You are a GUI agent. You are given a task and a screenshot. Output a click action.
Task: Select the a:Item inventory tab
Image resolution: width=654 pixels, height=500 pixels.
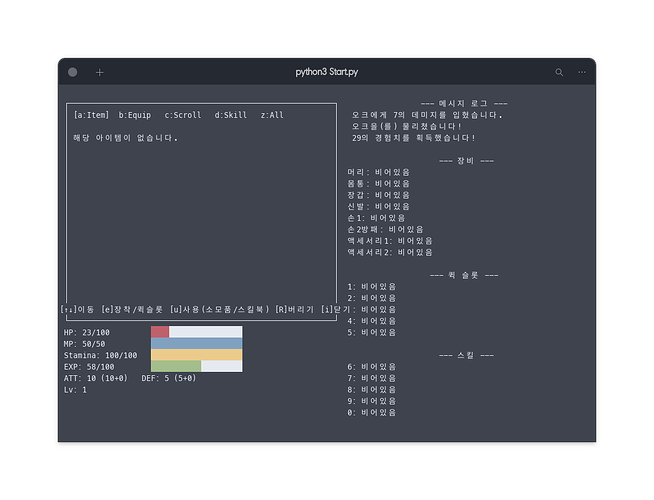tap(92, 115)
